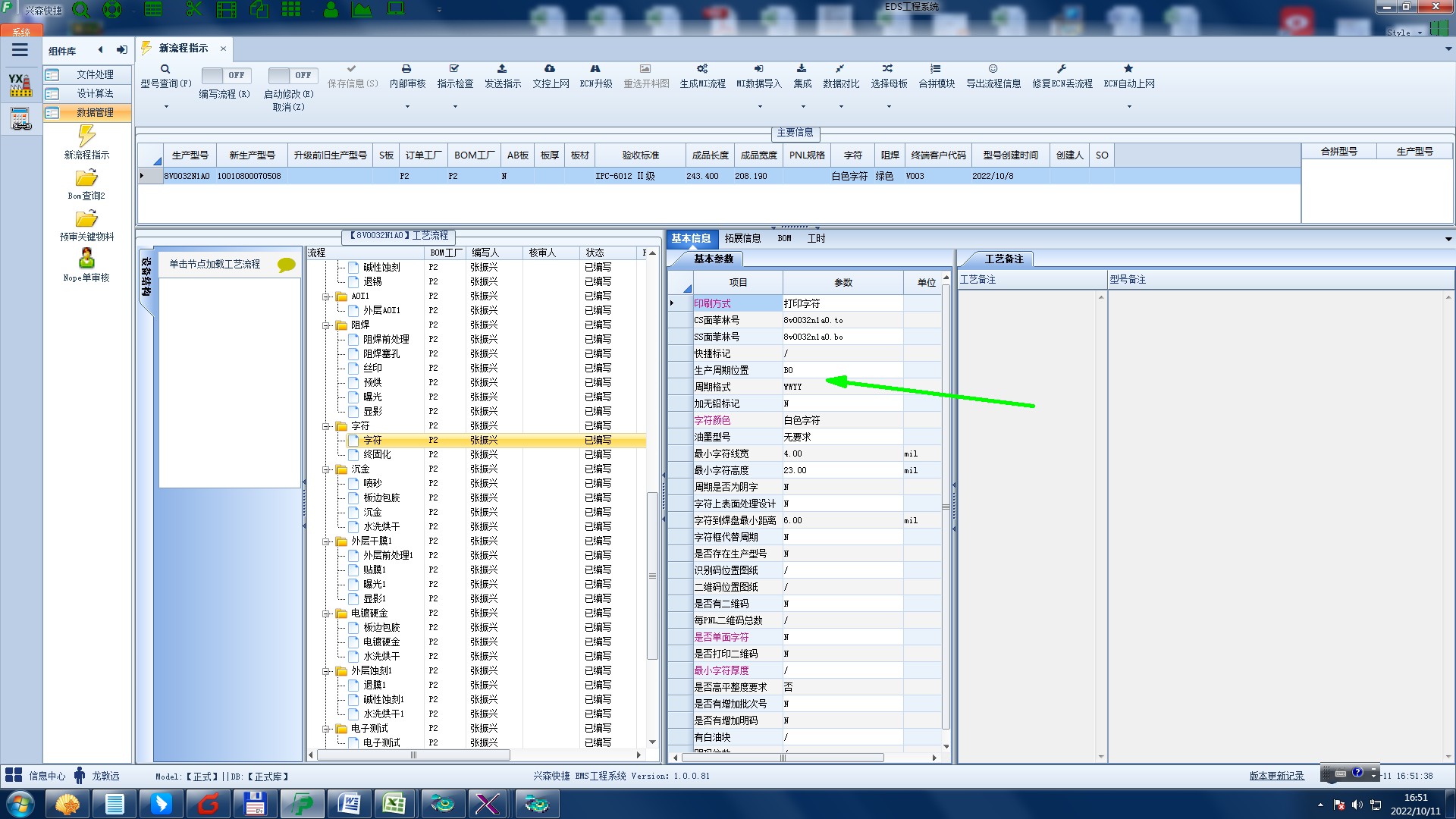Switch to the 工时 tab
Screen dimensions: 1456x819
pyautogui.click(x=816, y=238)
